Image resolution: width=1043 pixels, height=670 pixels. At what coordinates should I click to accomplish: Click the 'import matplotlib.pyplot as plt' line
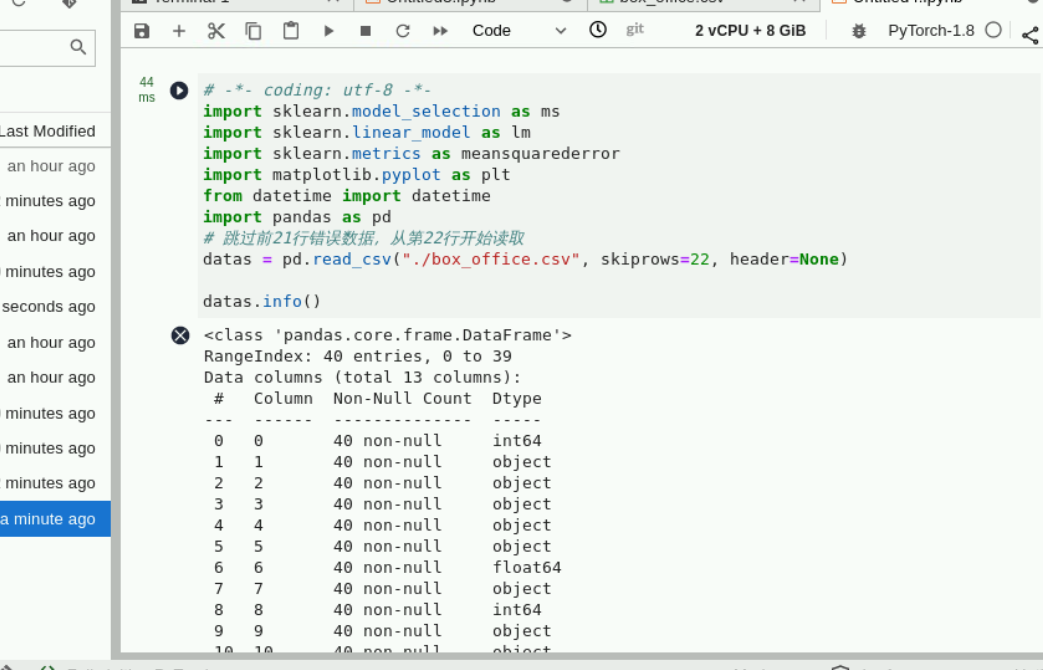coord(357,175)
